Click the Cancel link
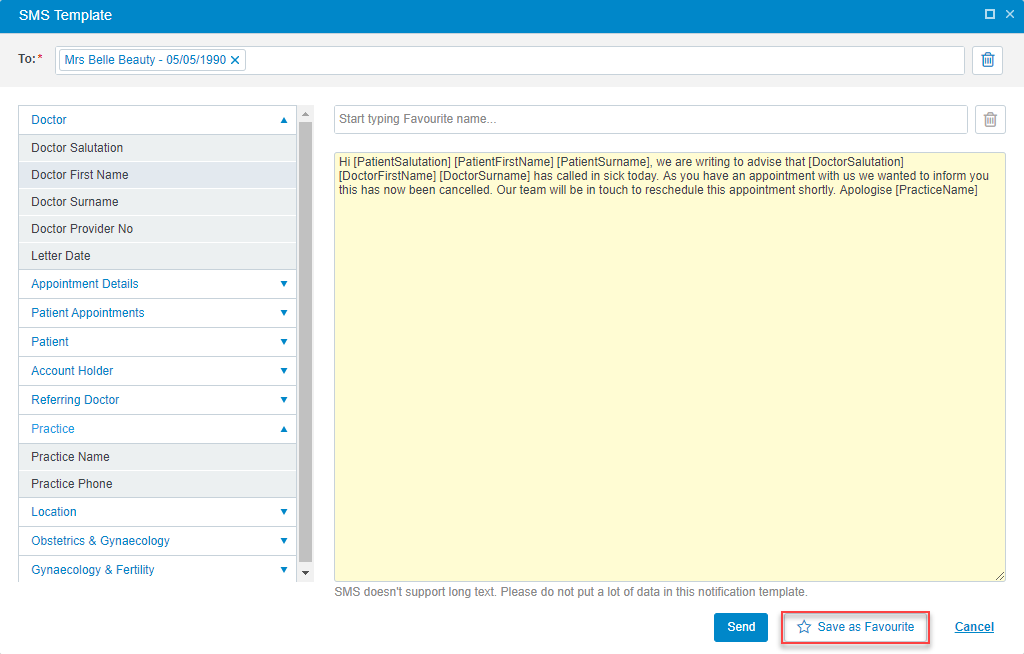The image size is (1024, 654). click(x=974, y=627)
